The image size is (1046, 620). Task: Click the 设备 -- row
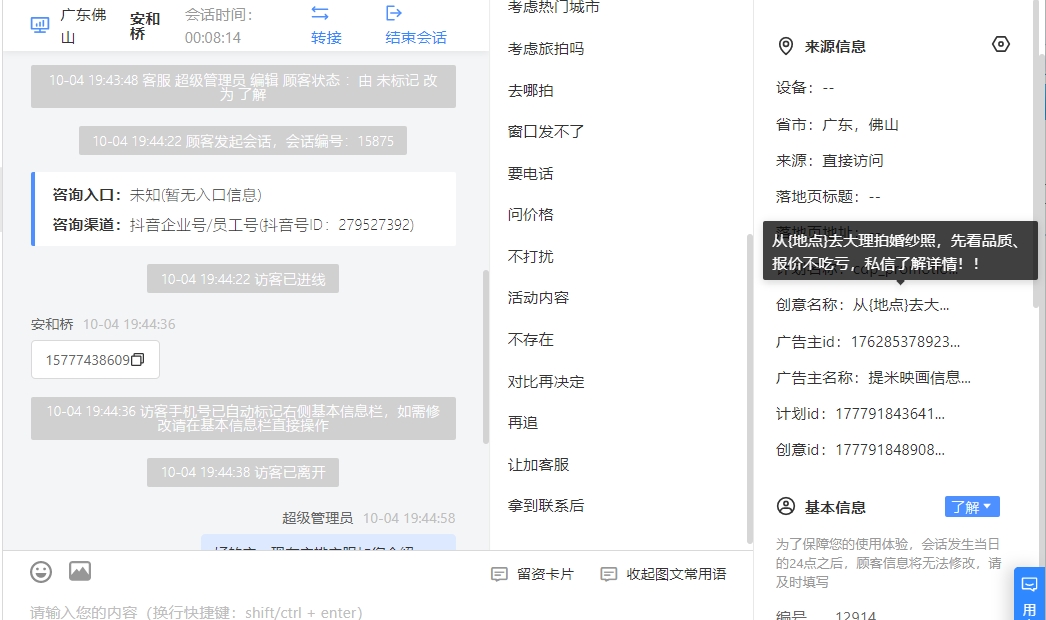coord(805,88)
